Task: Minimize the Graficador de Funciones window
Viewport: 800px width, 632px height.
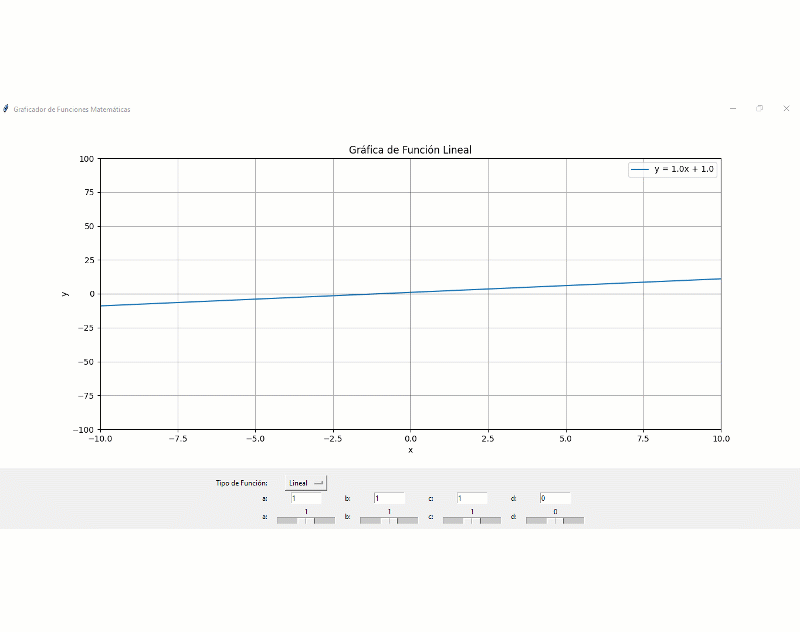Action: pyautogui.click(x=733, y=108)
